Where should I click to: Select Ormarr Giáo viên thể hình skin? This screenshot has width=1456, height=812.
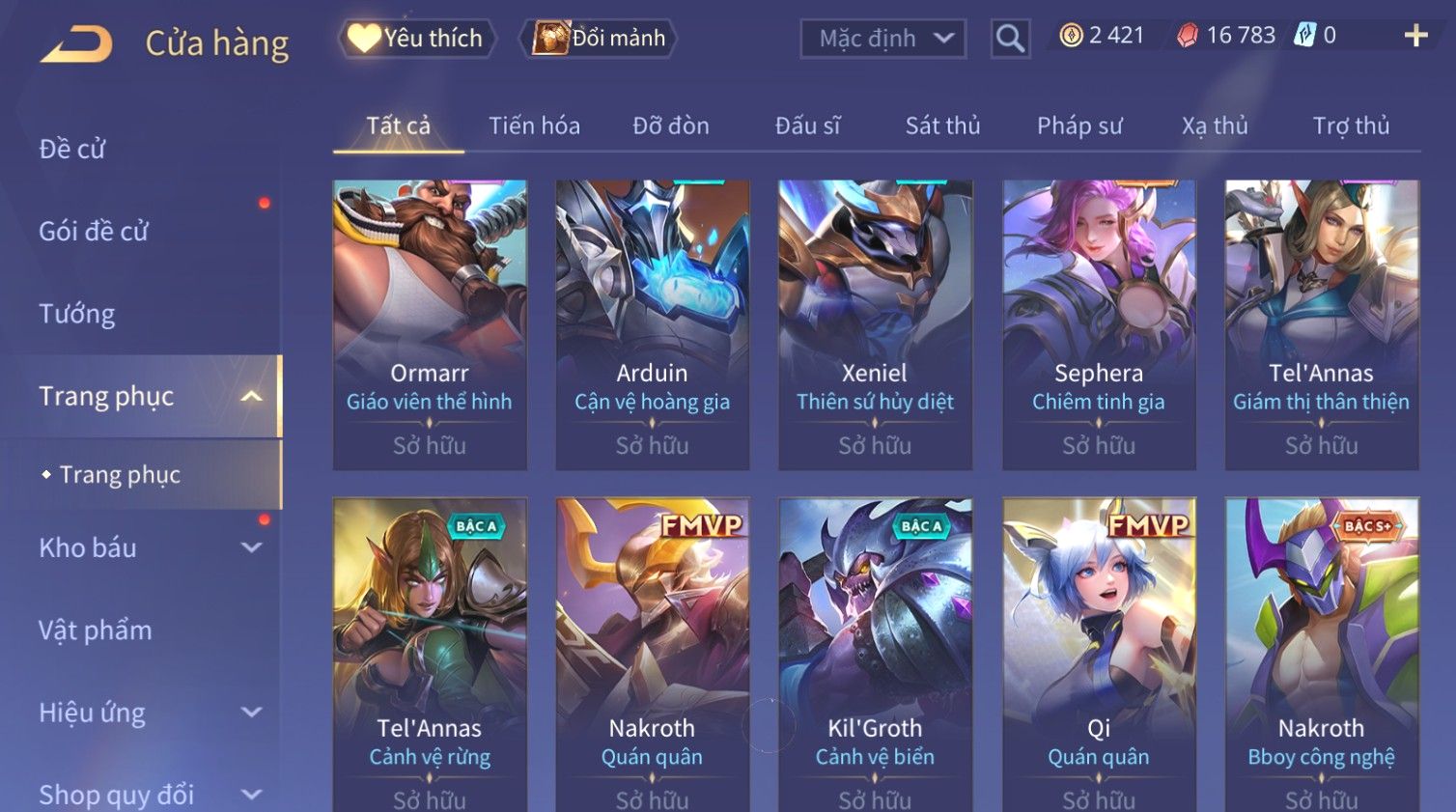tap(430, 324)
